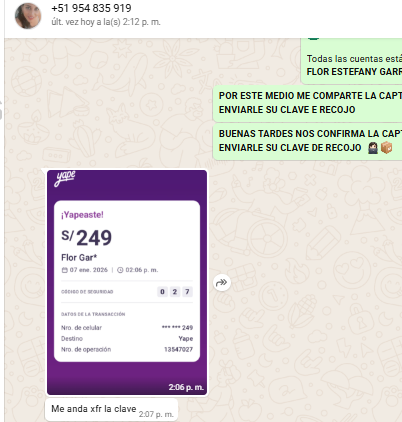402x422 pixels.
Task: Click the woman emoji before the package
Action: click(373, 147)
